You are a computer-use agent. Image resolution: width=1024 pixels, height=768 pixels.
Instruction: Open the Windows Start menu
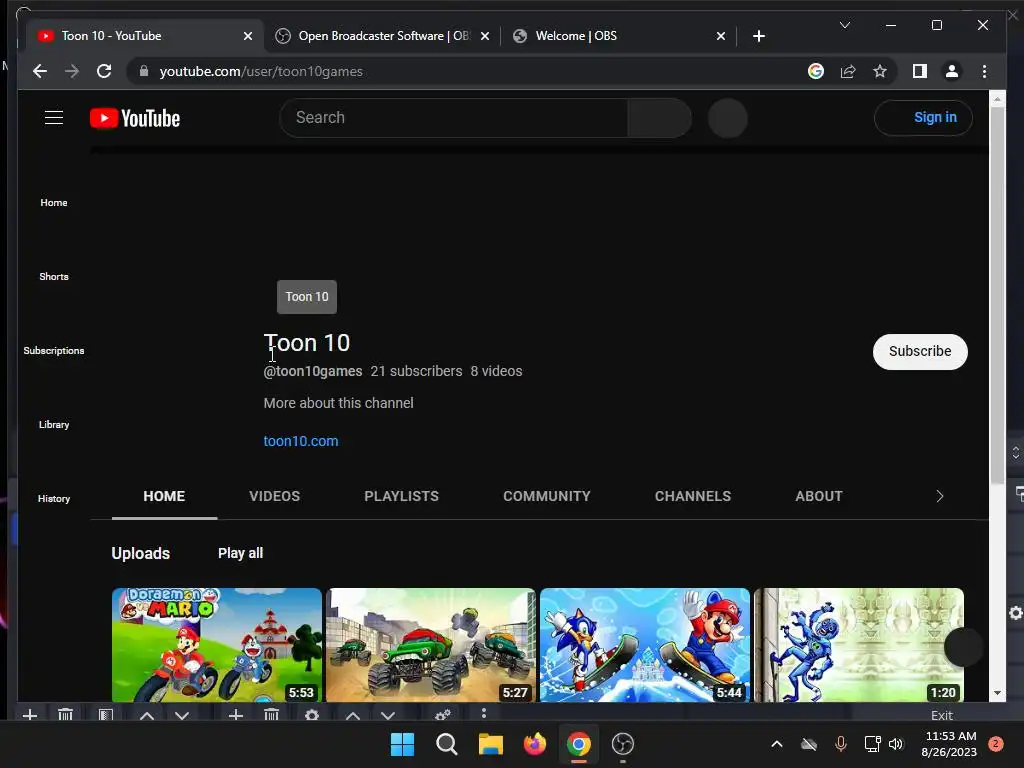(x=402, y=744)
